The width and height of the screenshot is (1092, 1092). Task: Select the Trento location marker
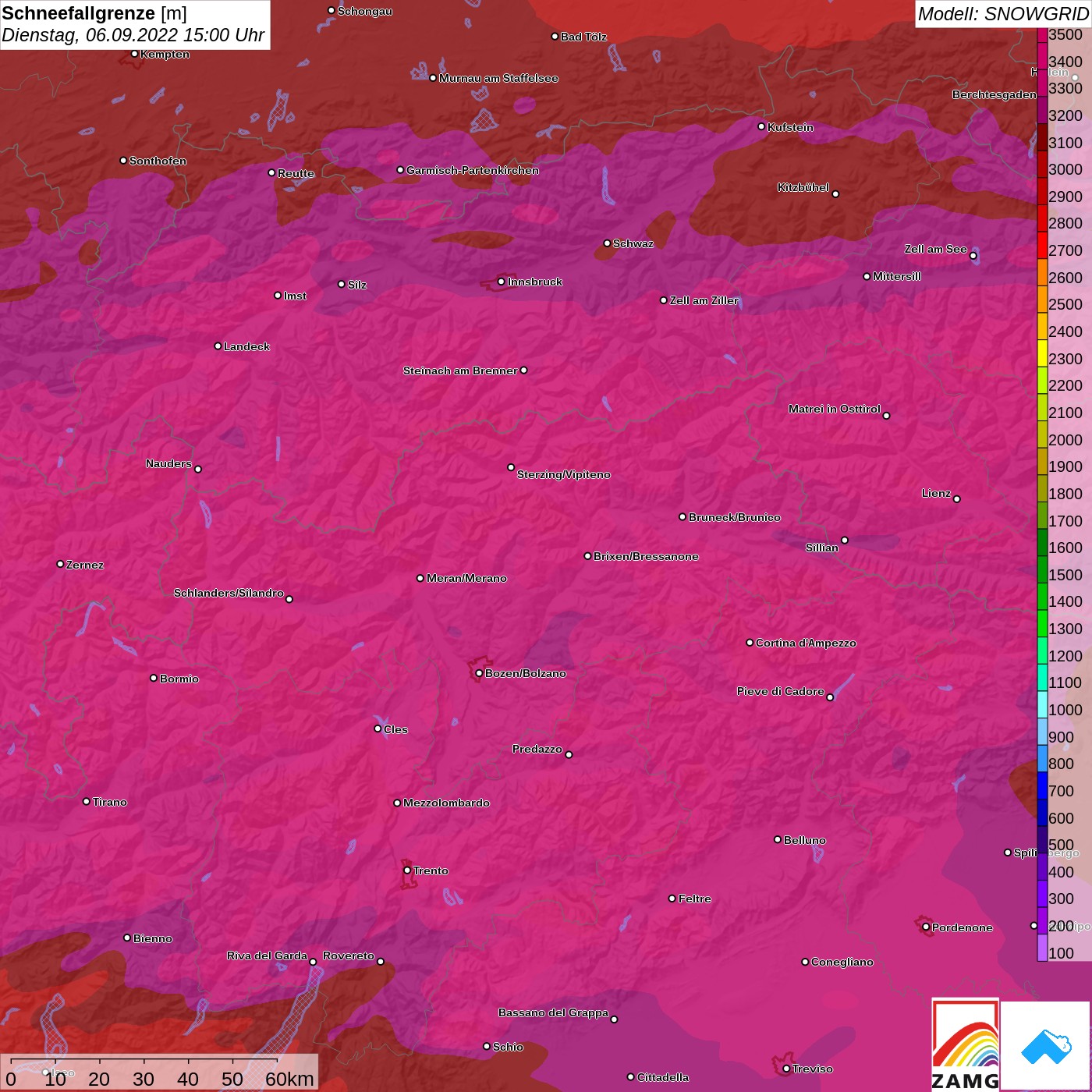coord(407,870)
